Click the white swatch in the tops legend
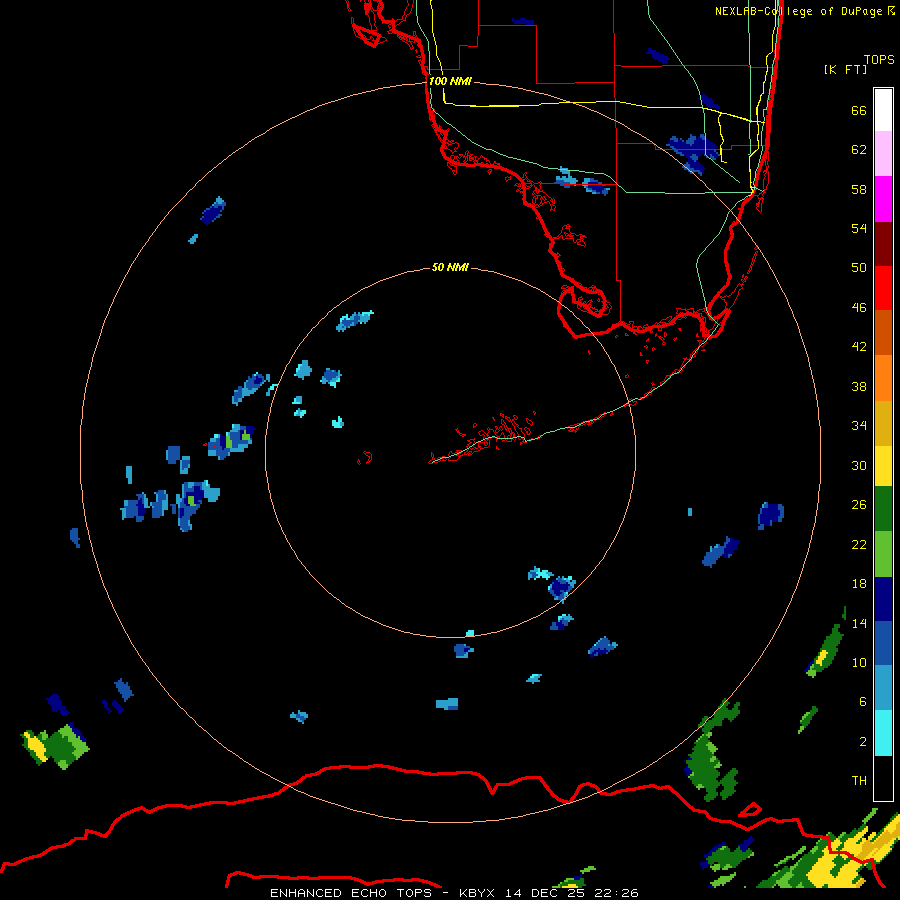The image size is (900, 900). [883, 110]
